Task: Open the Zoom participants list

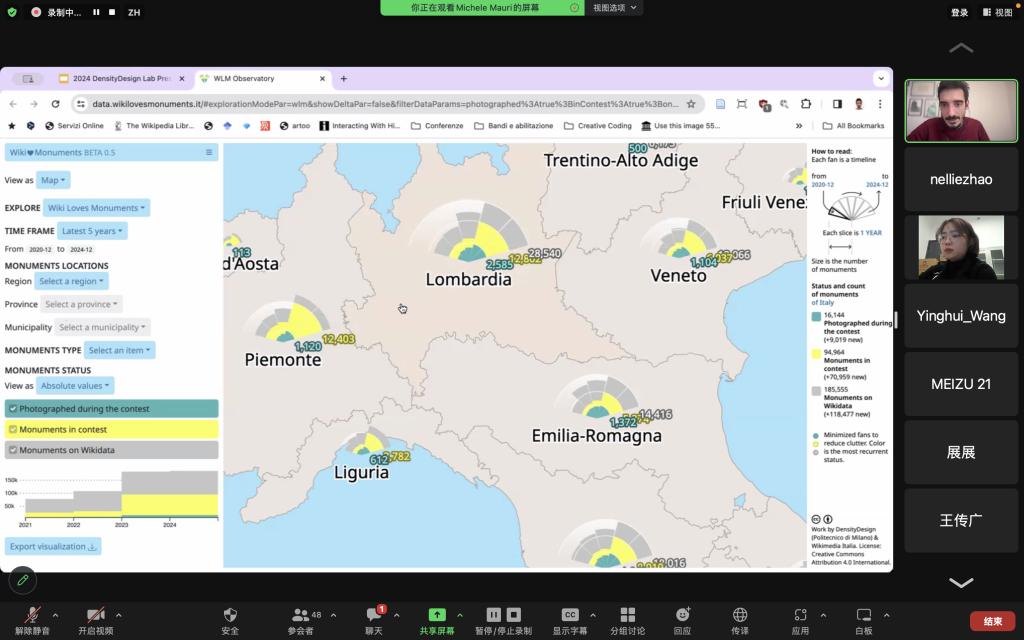Action: 300,615
